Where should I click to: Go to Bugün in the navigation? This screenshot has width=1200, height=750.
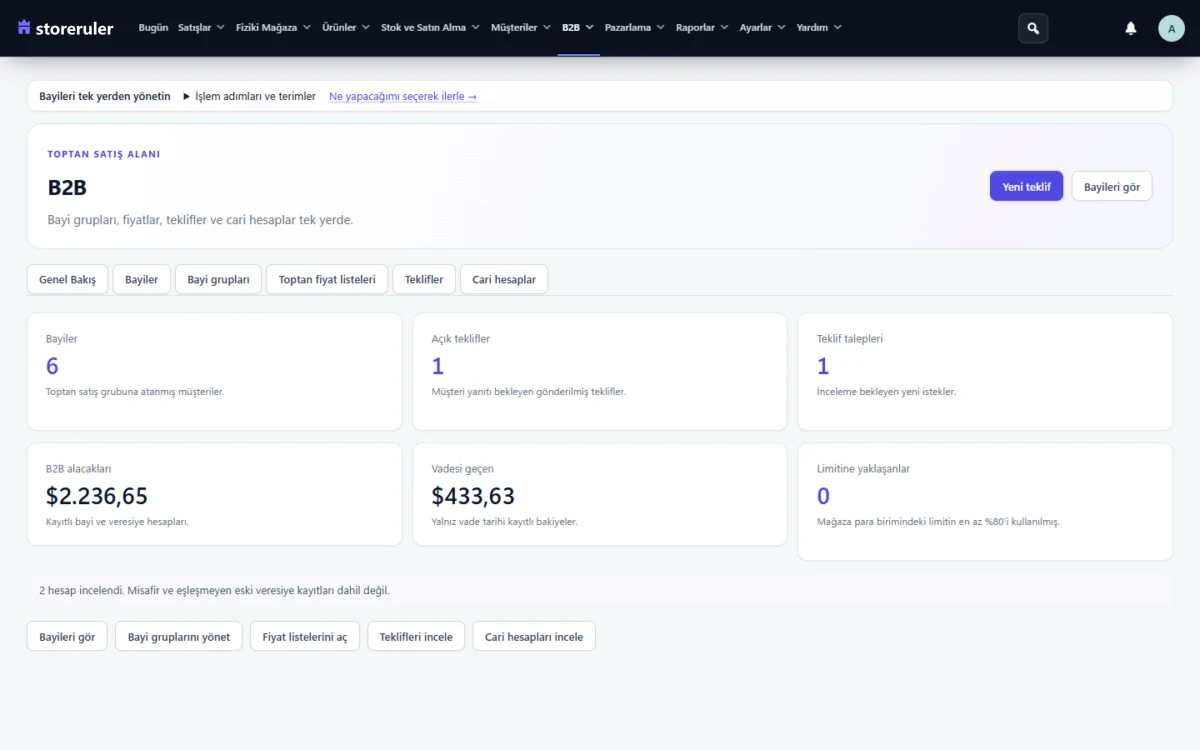(153, 28)
